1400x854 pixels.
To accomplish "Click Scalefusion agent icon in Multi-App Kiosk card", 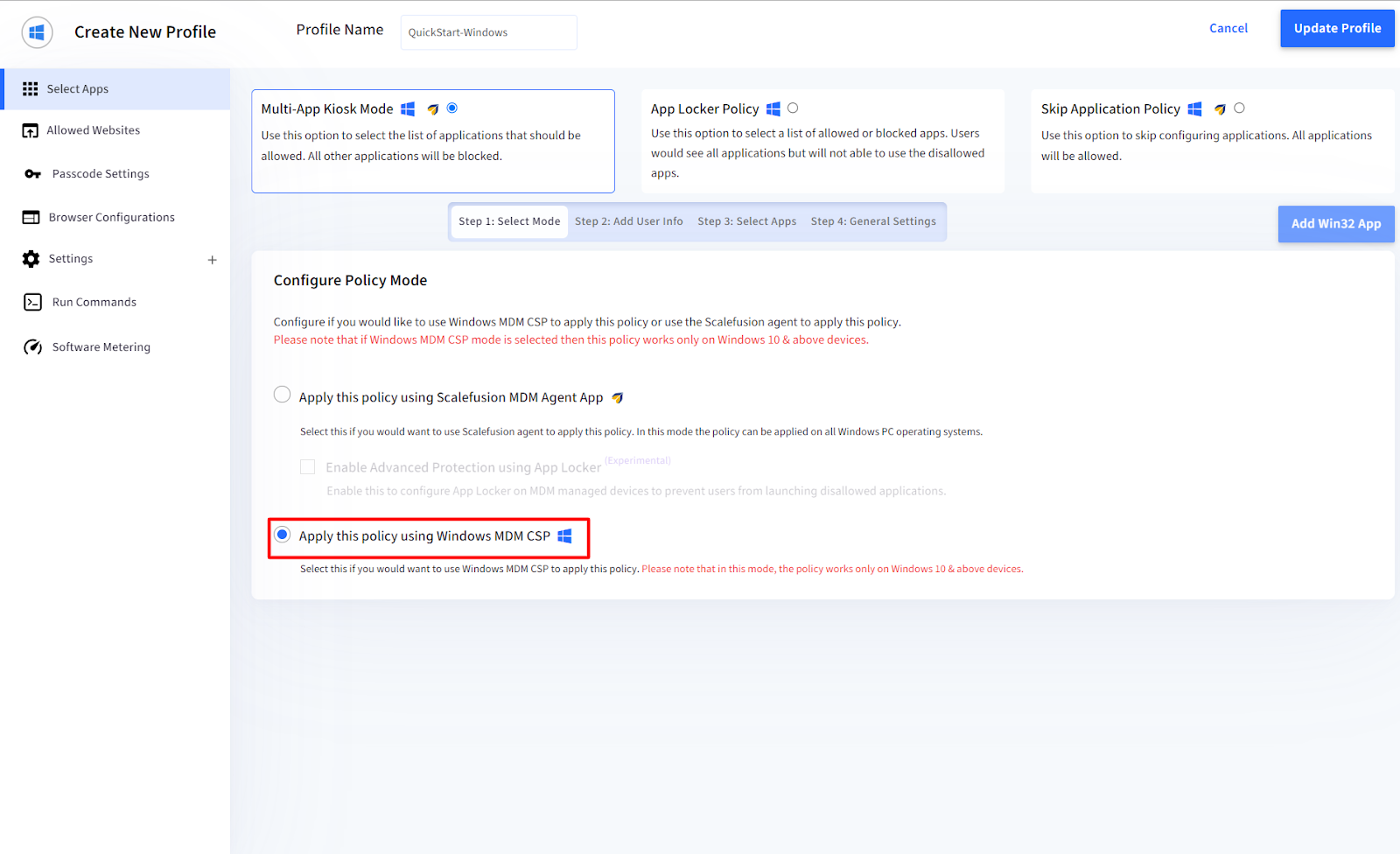I will [x=432, y=109].
